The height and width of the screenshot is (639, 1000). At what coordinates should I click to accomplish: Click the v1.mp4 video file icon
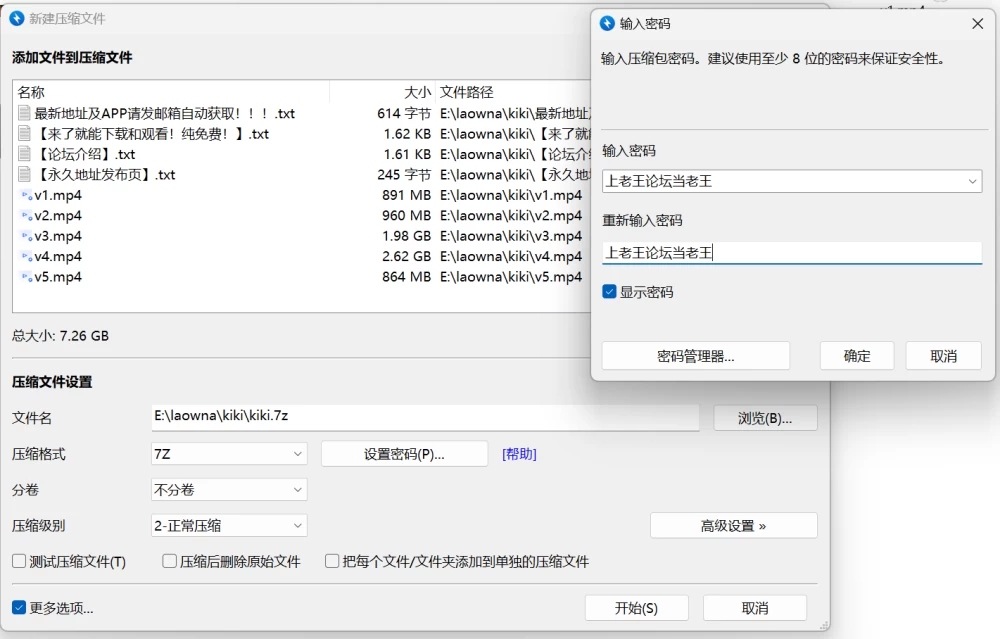pos(26,195)
